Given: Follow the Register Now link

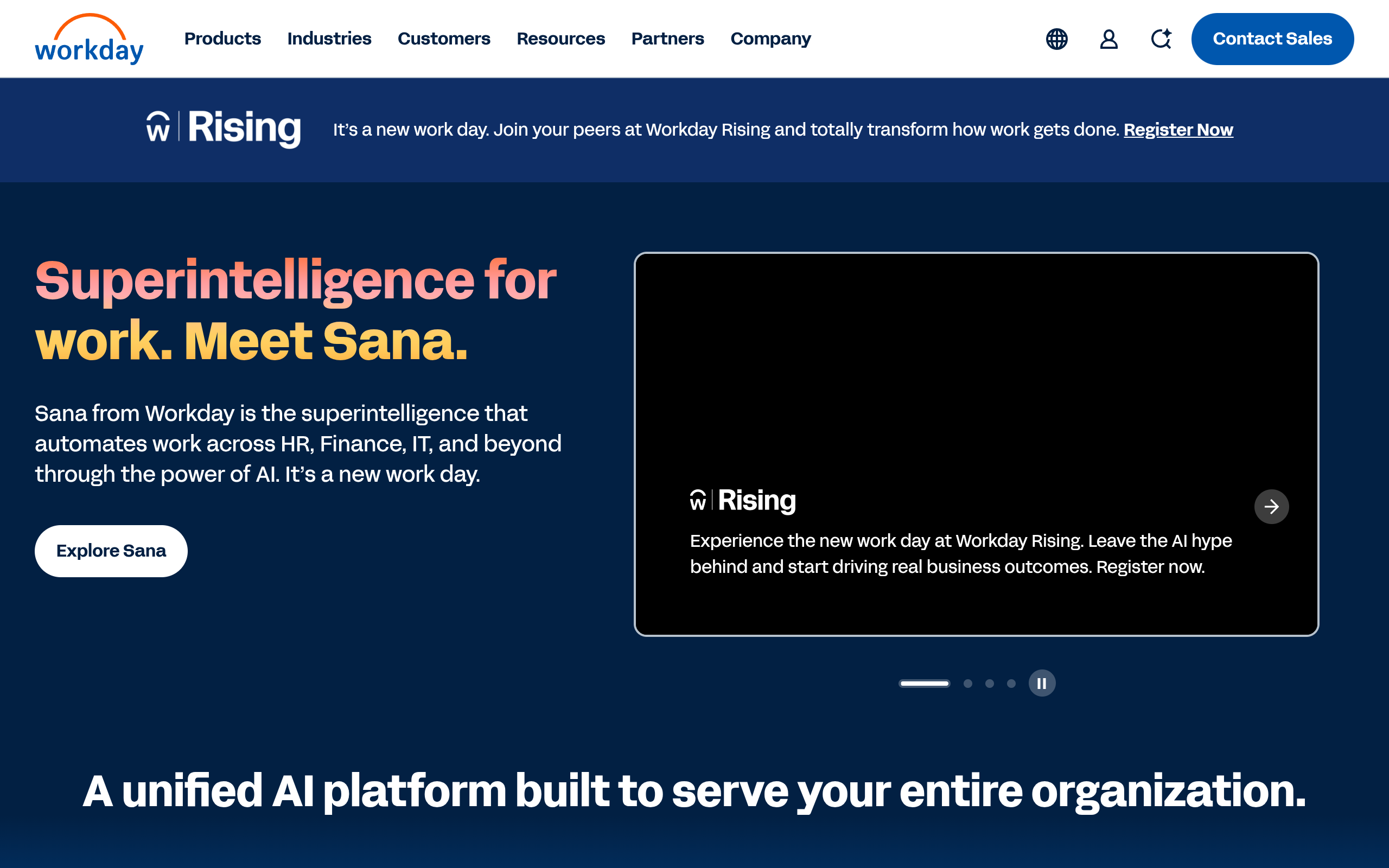Looking at the screenshot, I should [1178, 130].
